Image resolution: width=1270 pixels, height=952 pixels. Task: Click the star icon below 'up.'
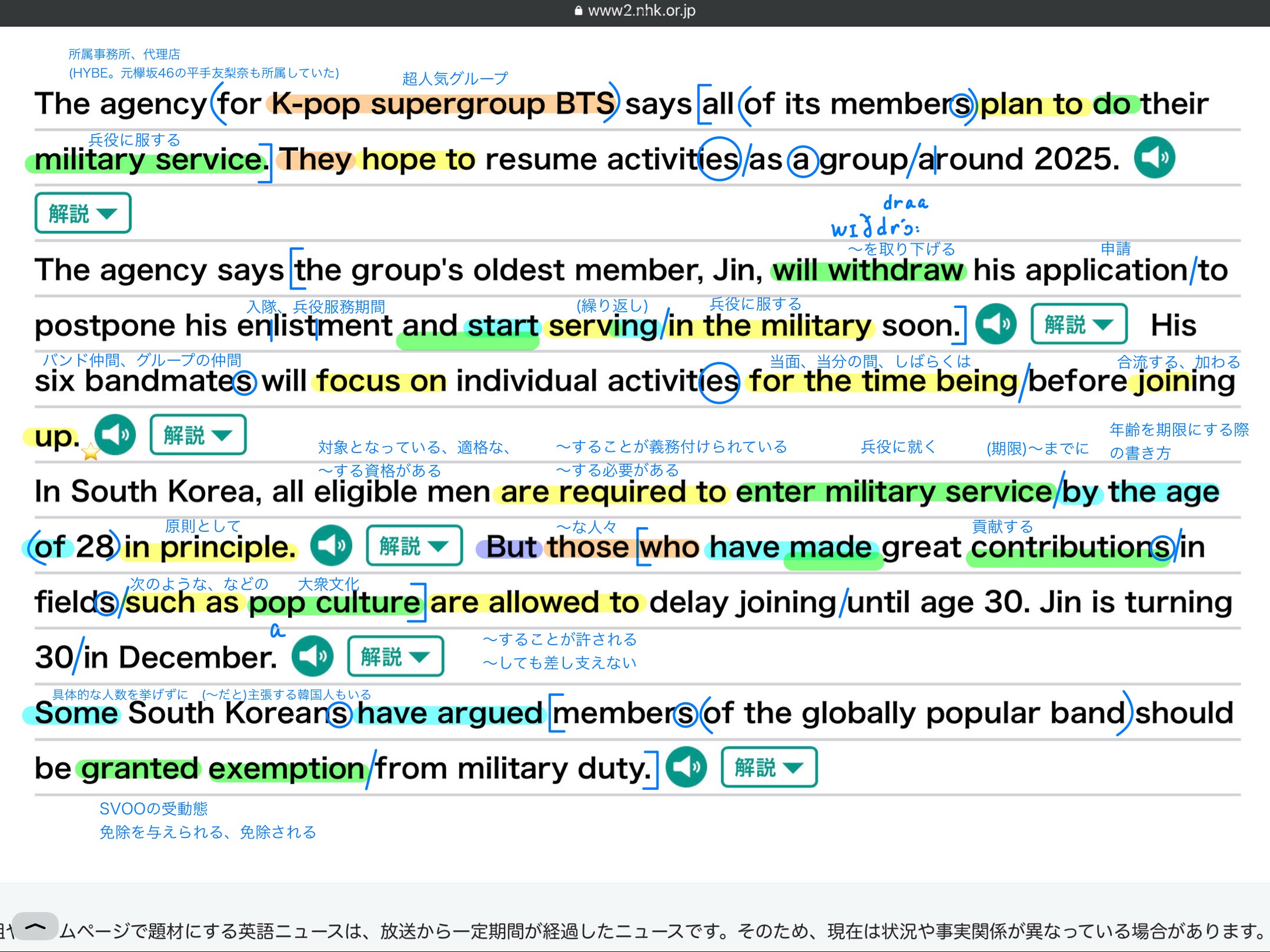pyautogui.click(x=91, y=452)
